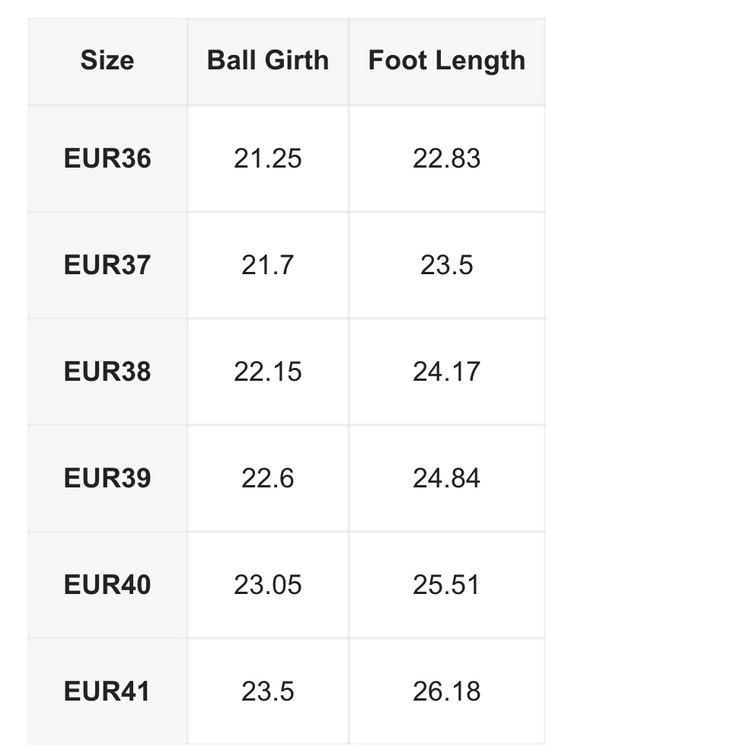
Task: Select the EUR39 size row label
Action: click(107, 479)
